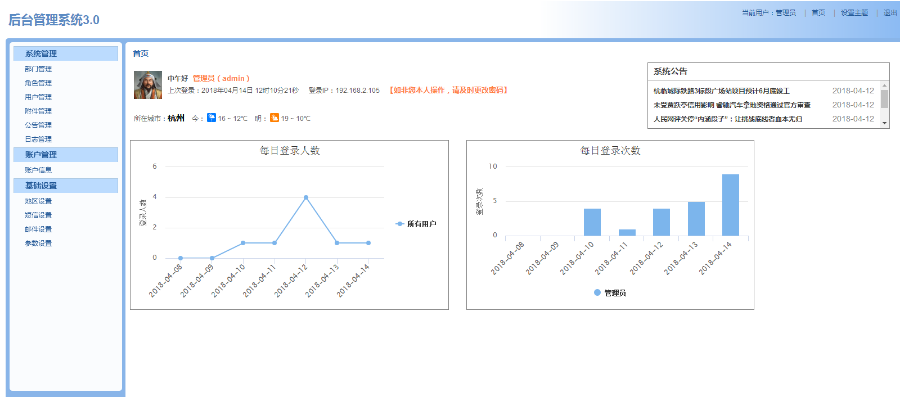Click today's blue weather icon

click(x=211, y=118)
